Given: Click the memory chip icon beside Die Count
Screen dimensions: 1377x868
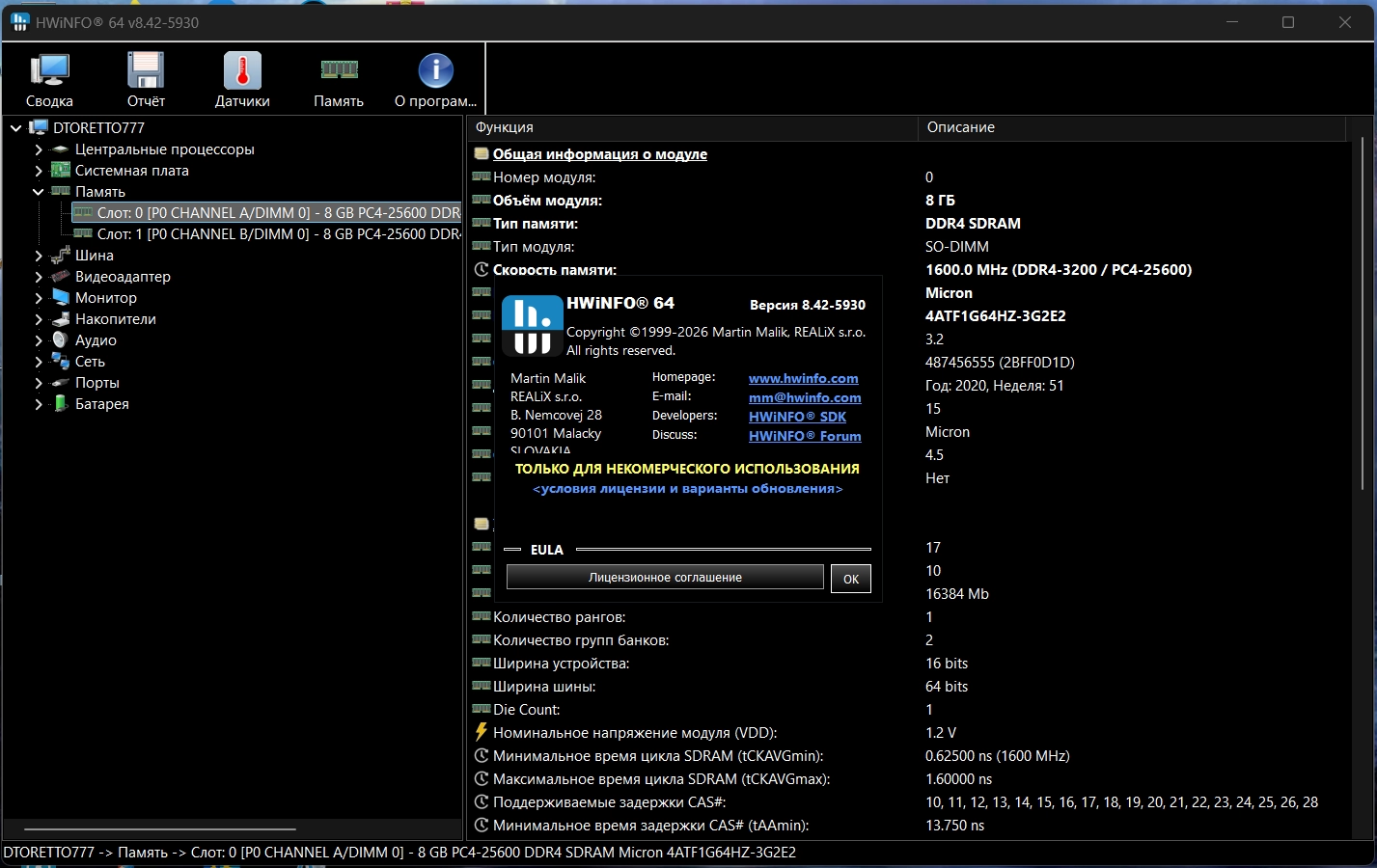Looking at the screenshot, I should click(482, 709).
